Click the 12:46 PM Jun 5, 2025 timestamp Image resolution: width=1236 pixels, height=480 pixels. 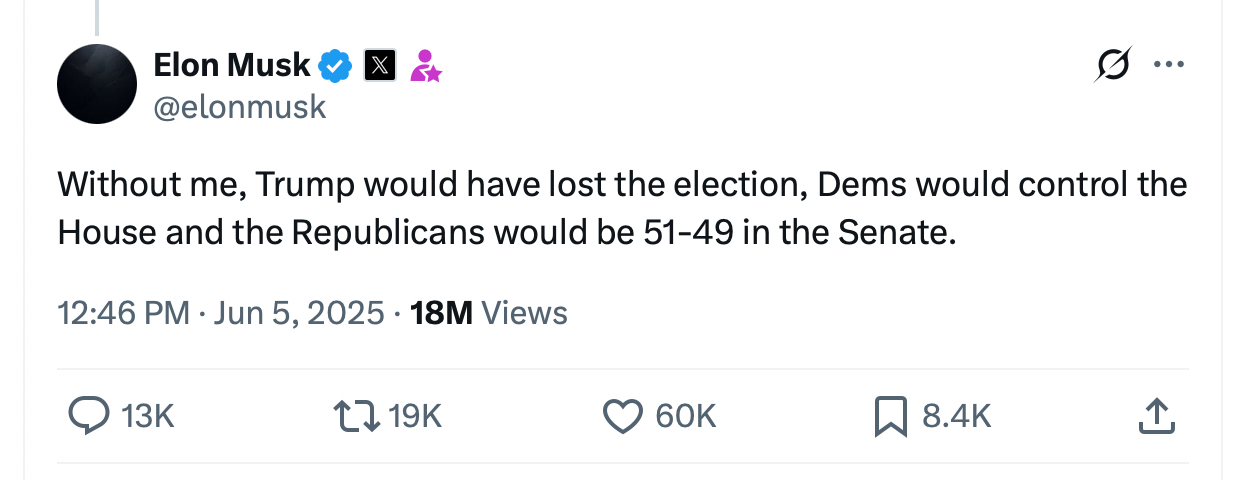tap(221, 313)
